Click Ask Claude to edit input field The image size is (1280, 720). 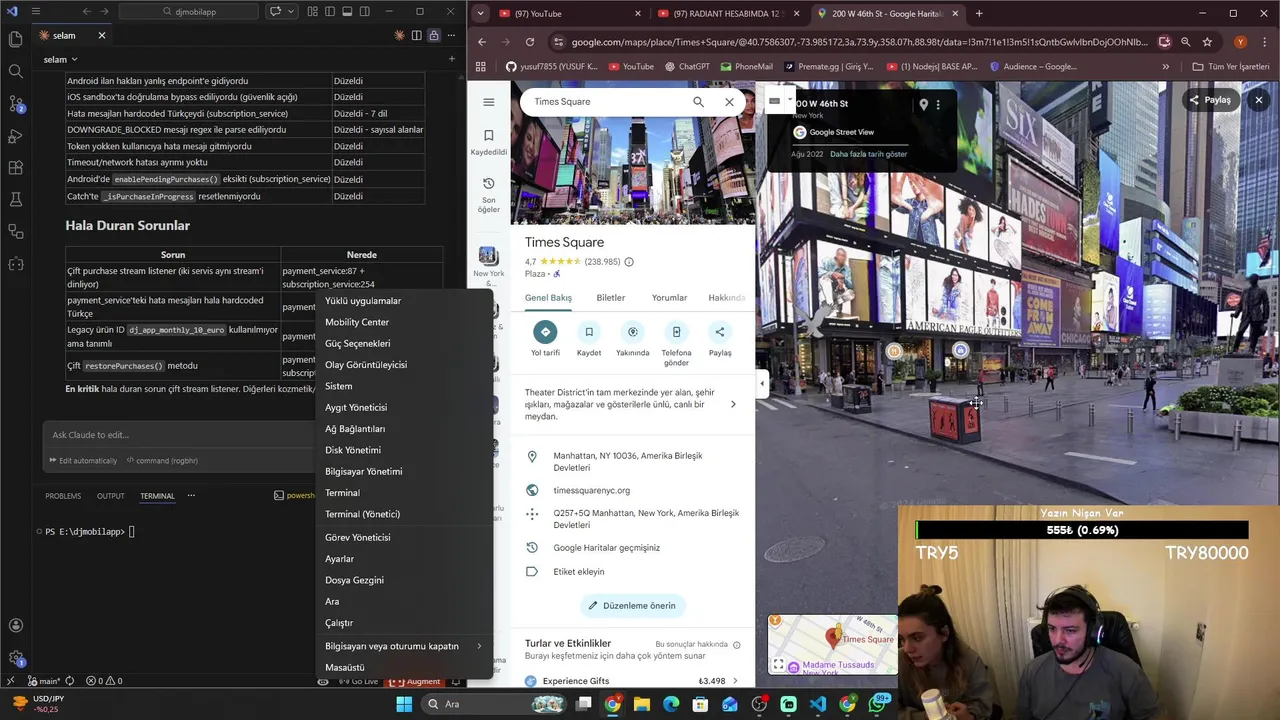coord(180,435)
